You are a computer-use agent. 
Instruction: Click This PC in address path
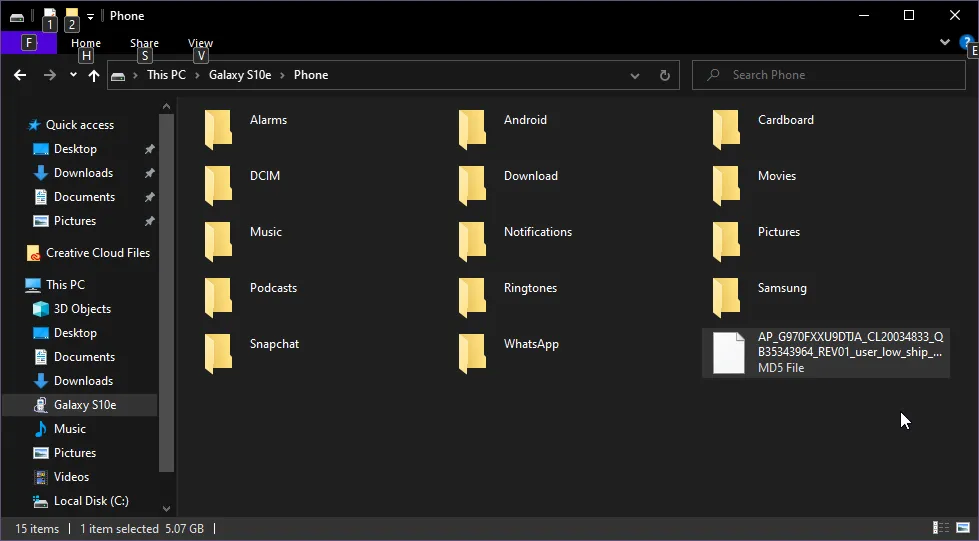[166, 75]
